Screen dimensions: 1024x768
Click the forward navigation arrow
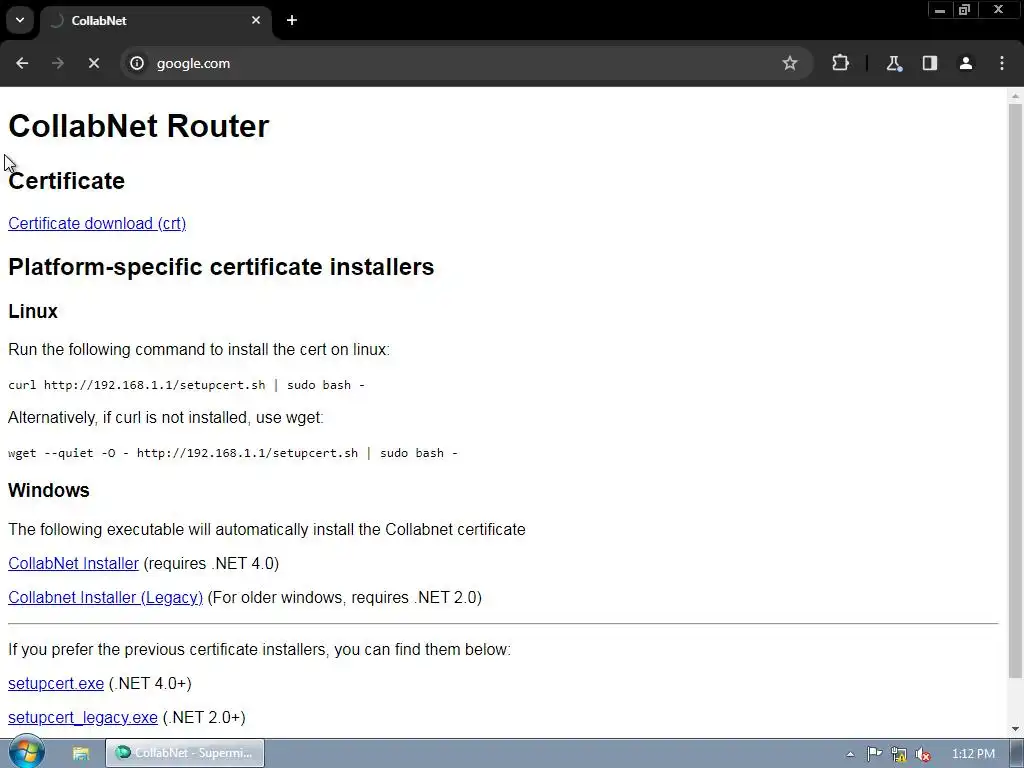(58, 63)
